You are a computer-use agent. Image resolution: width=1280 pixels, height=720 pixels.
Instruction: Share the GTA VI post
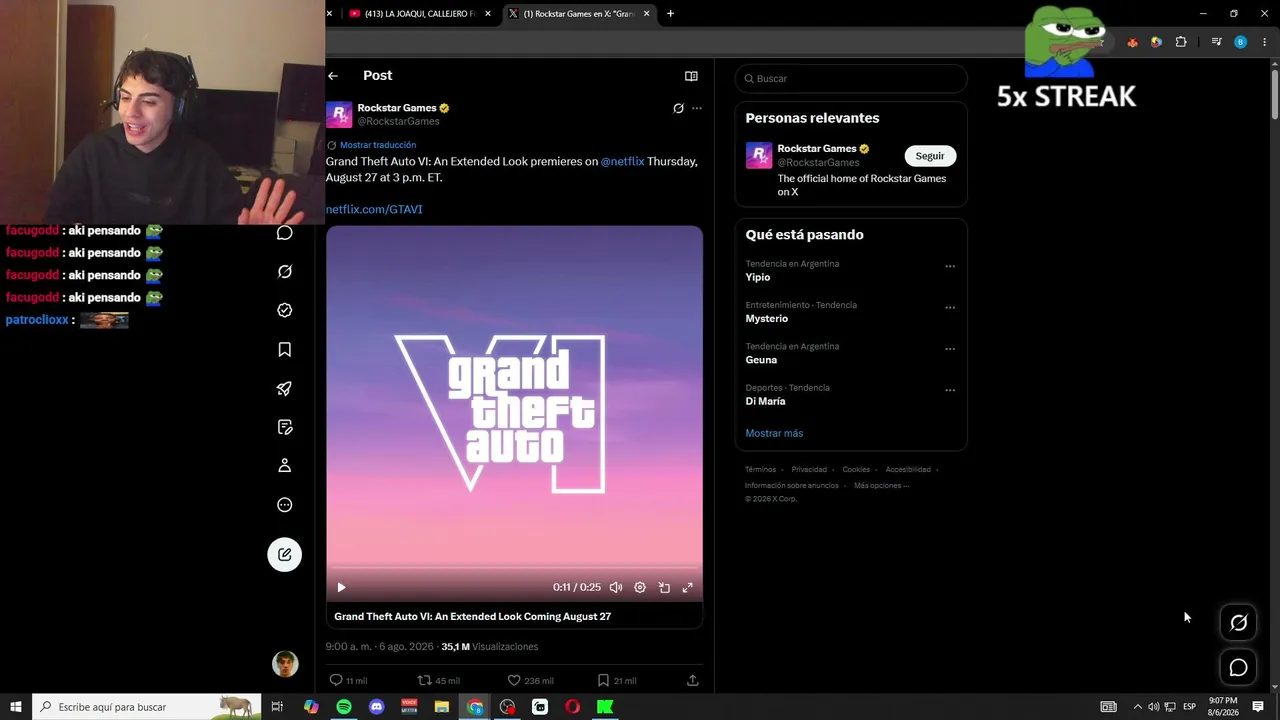tap(692, 680)
